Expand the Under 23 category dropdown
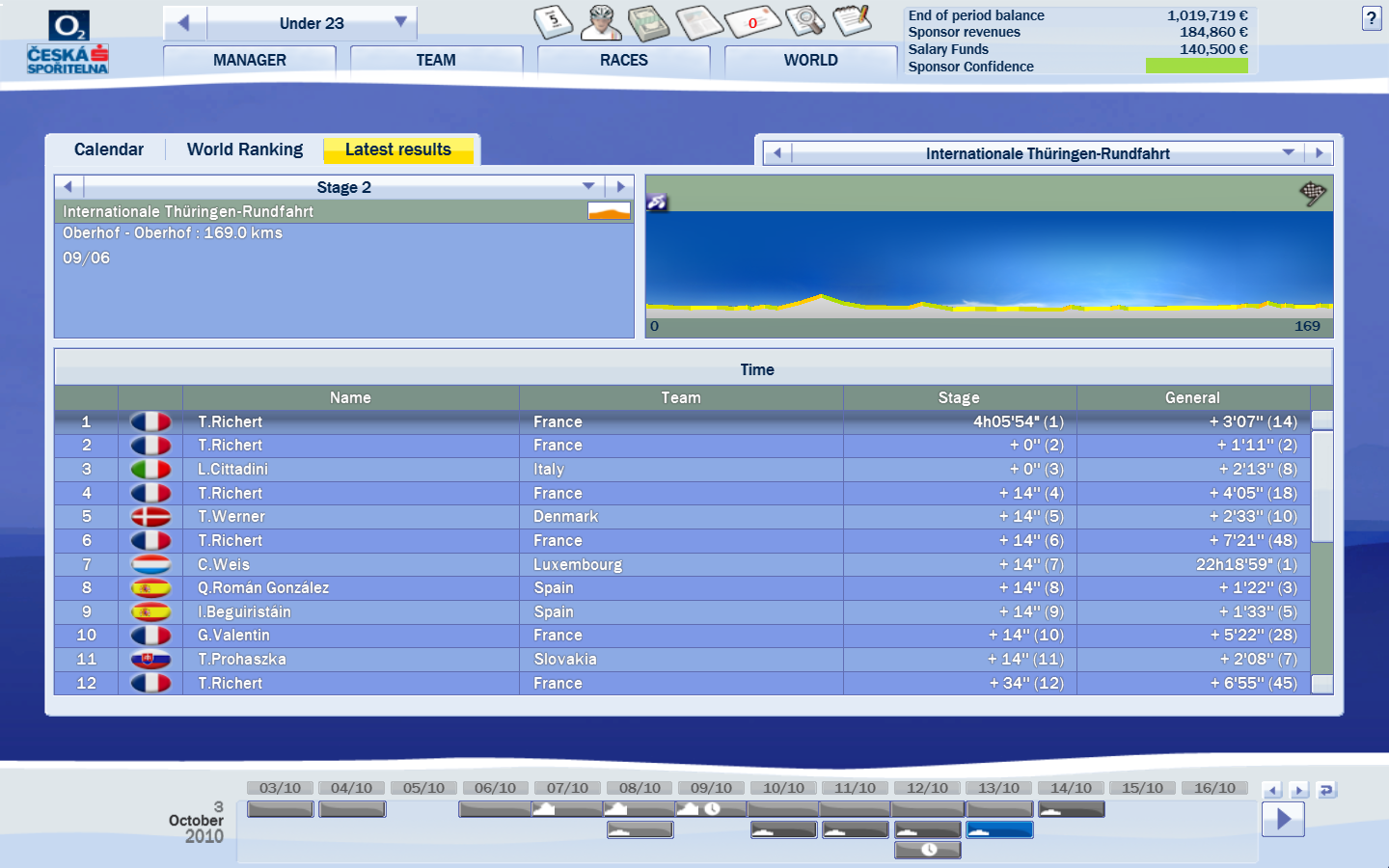Screen dimensions: 1389x868 pos(400,22)
